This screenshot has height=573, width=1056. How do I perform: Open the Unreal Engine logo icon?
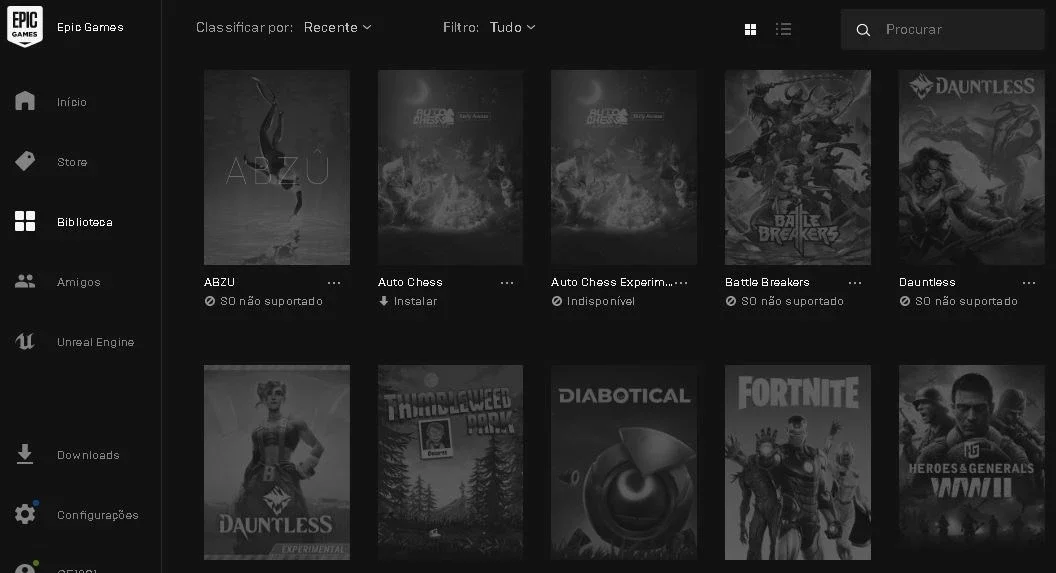pos(25,341)
